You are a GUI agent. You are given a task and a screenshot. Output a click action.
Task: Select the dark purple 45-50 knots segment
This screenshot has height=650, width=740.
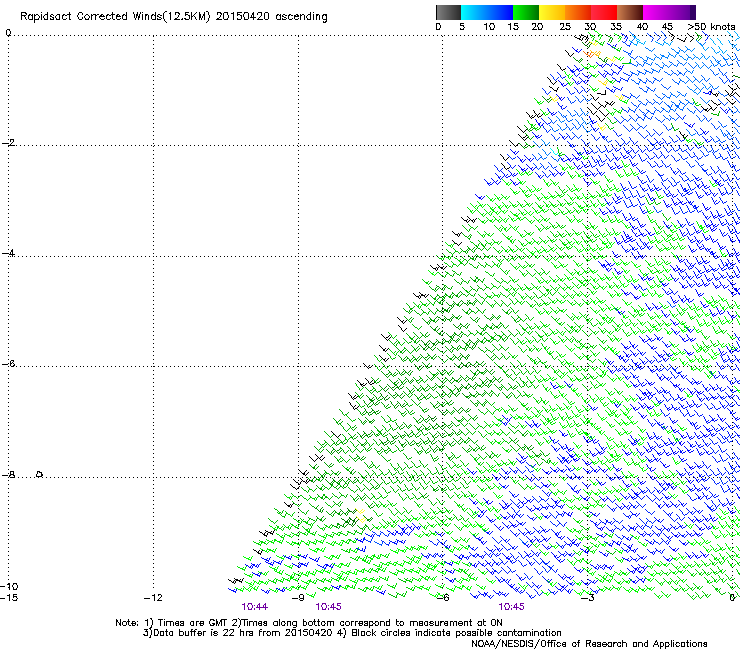682,12
